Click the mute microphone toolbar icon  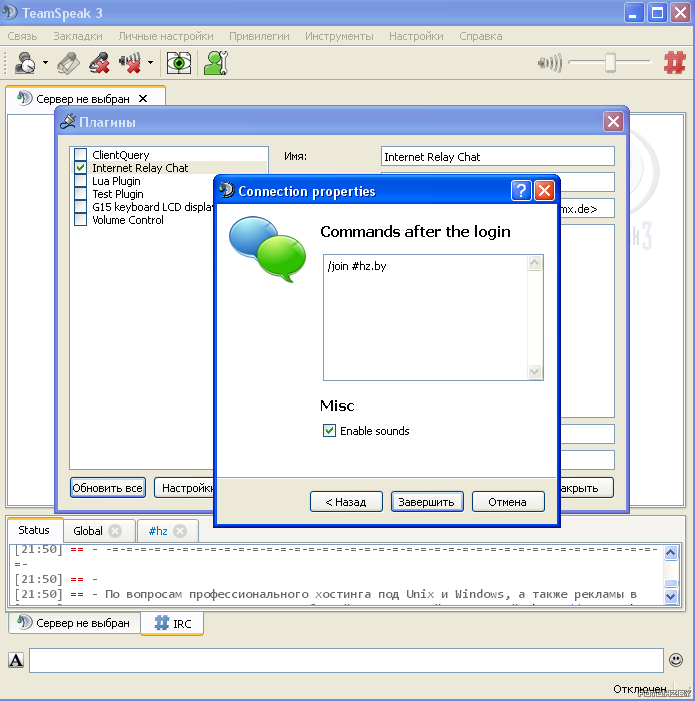click(99, 63)
